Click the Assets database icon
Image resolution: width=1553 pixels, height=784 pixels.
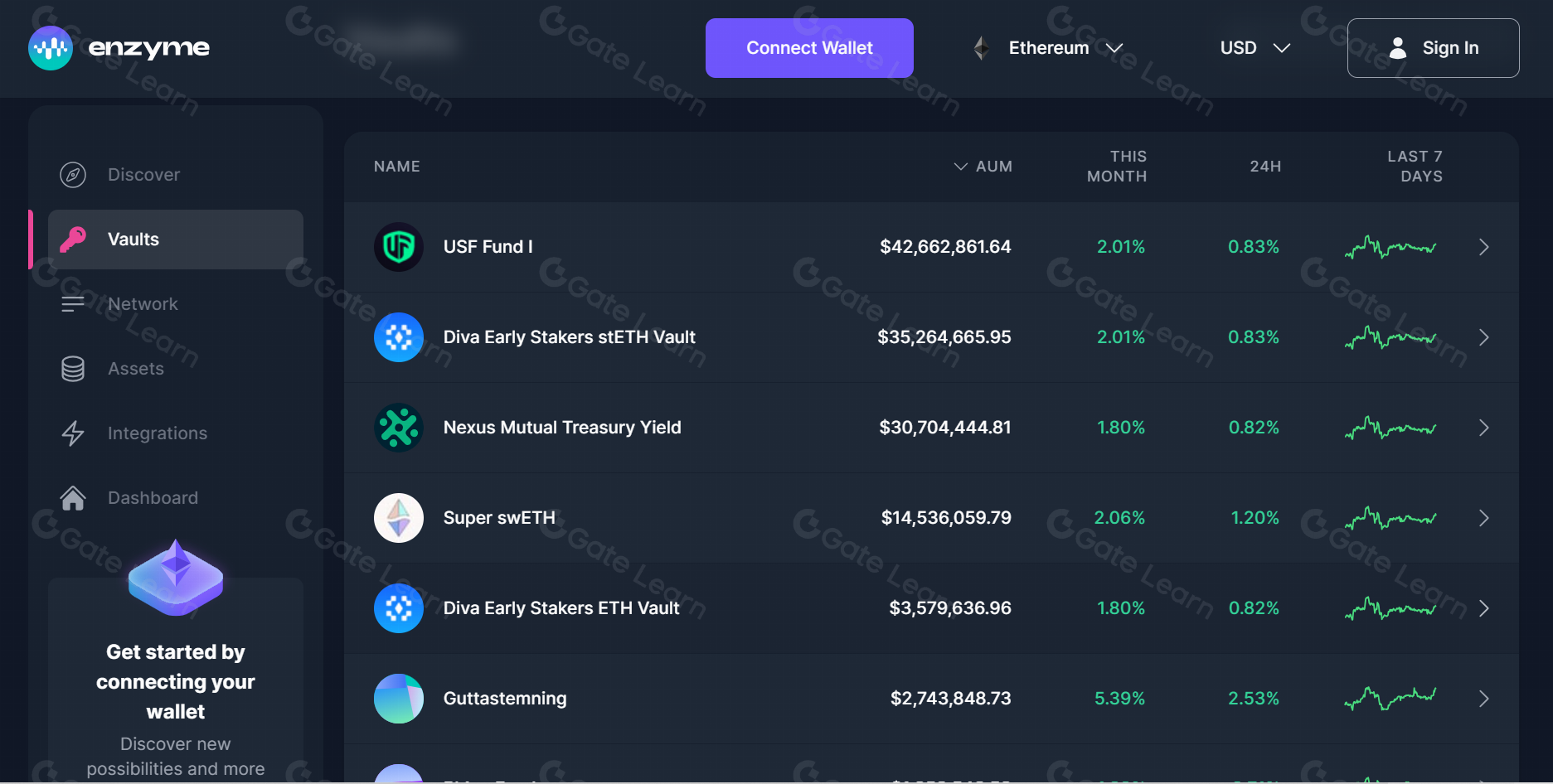tap(73, 369)
